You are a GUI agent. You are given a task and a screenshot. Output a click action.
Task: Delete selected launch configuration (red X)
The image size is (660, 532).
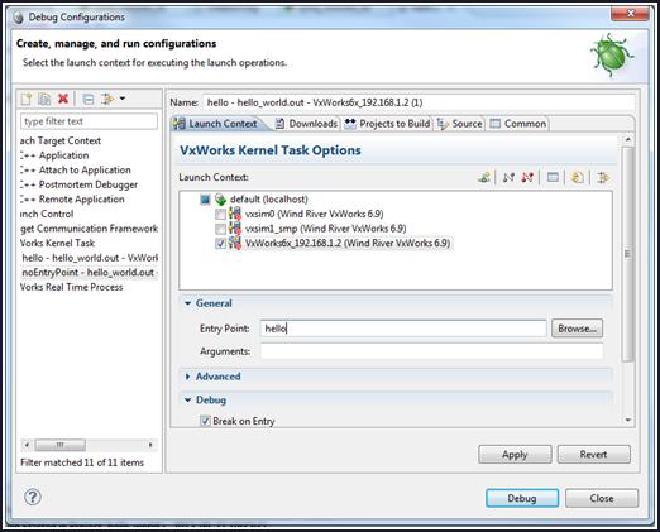point(63,99)
